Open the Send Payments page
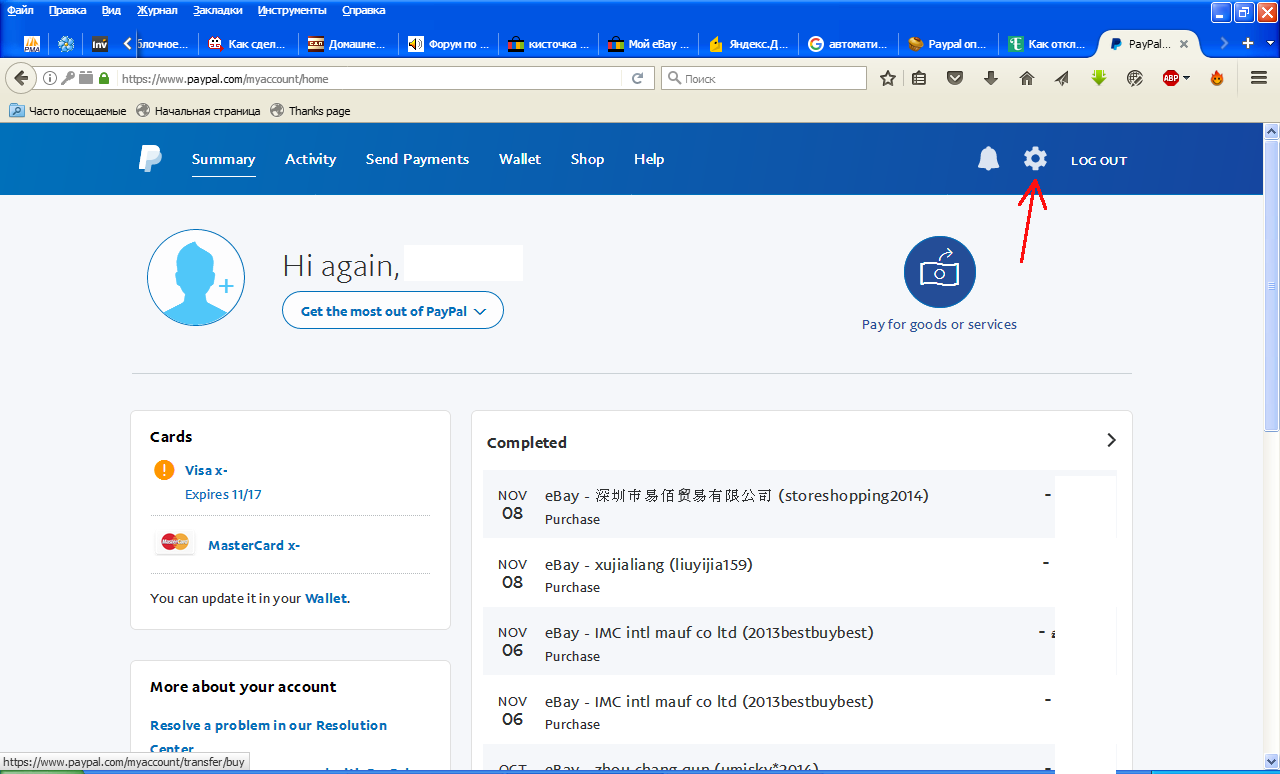This screenshot has width=1280, height=774. point(417,159)
